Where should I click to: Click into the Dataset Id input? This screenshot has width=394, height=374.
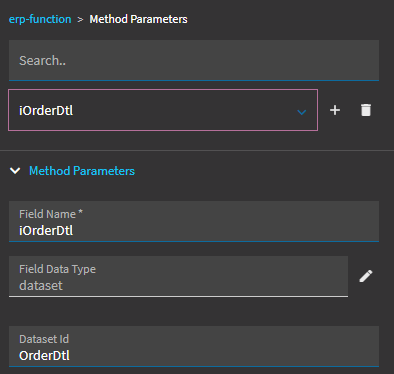click(194, 346)
